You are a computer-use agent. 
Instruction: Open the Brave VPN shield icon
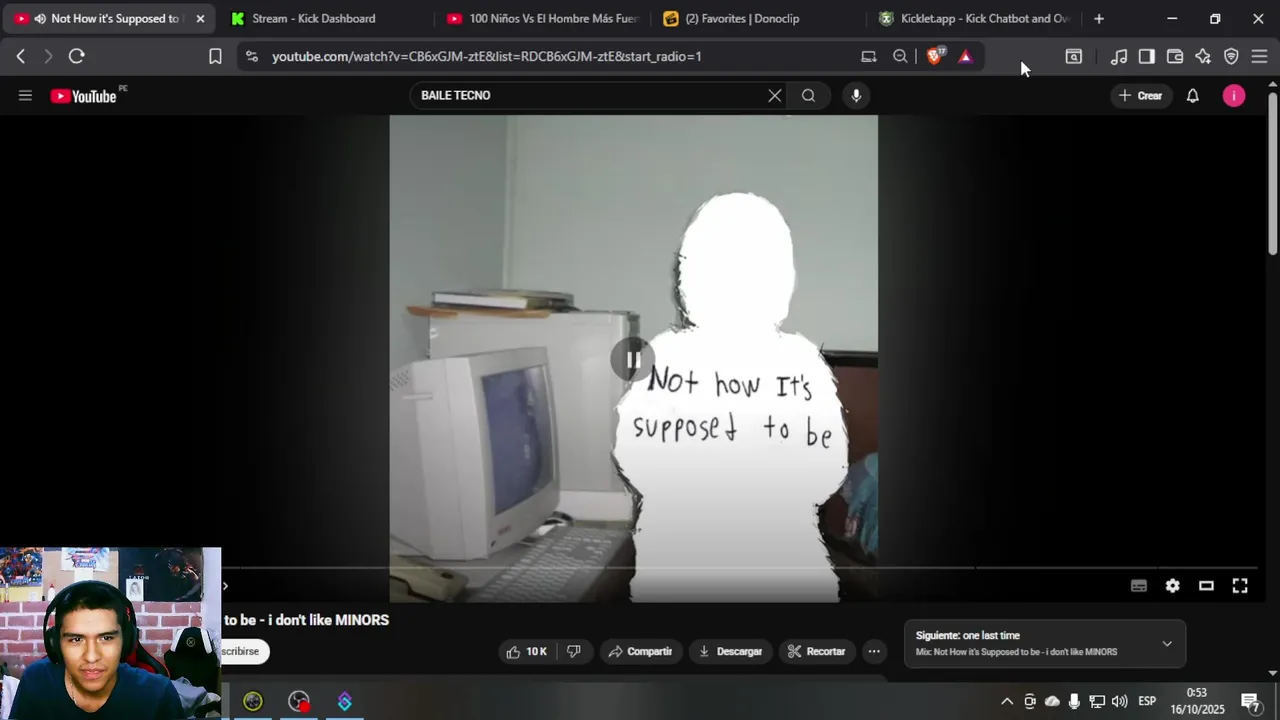coord(1231,57)
